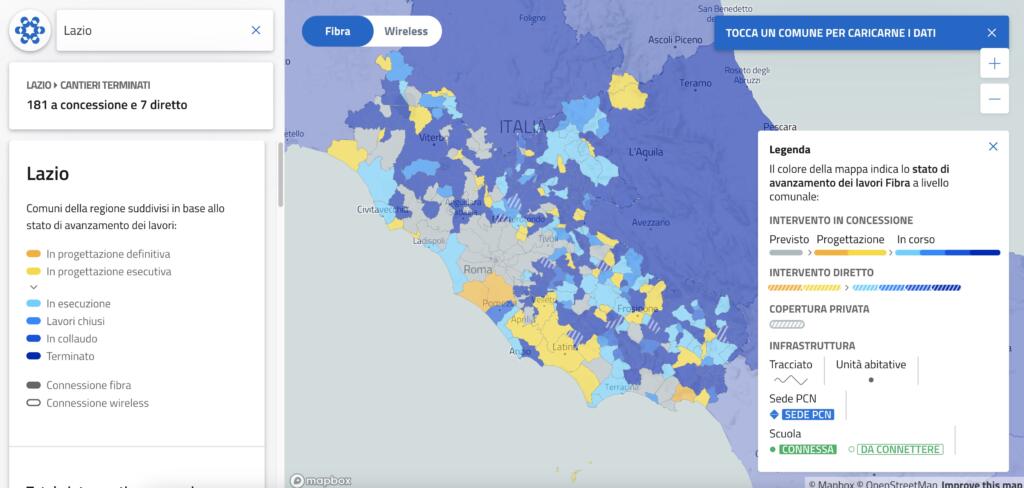Viewport: 1024px width, 488px height.
Task: Click the Tracciato wavy line icon
Action: [x=790, y=380]
